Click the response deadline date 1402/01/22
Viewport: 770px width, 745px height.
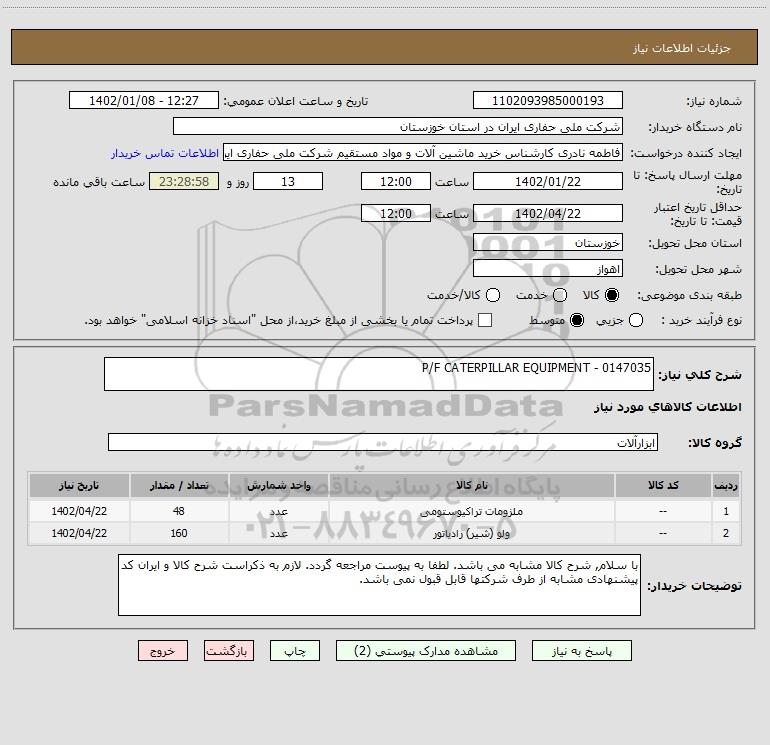point(548,181)
